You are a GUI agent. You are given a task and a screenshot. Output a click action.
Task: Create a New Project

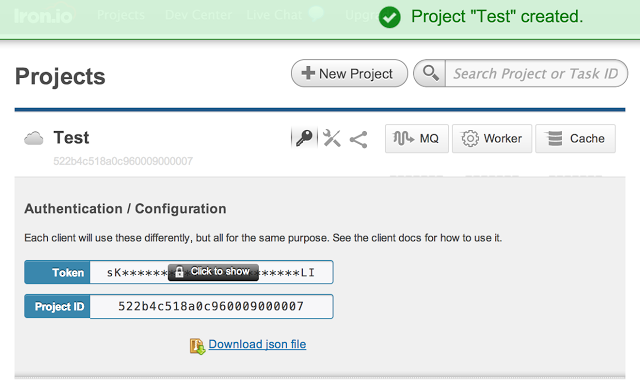(349, 73)
